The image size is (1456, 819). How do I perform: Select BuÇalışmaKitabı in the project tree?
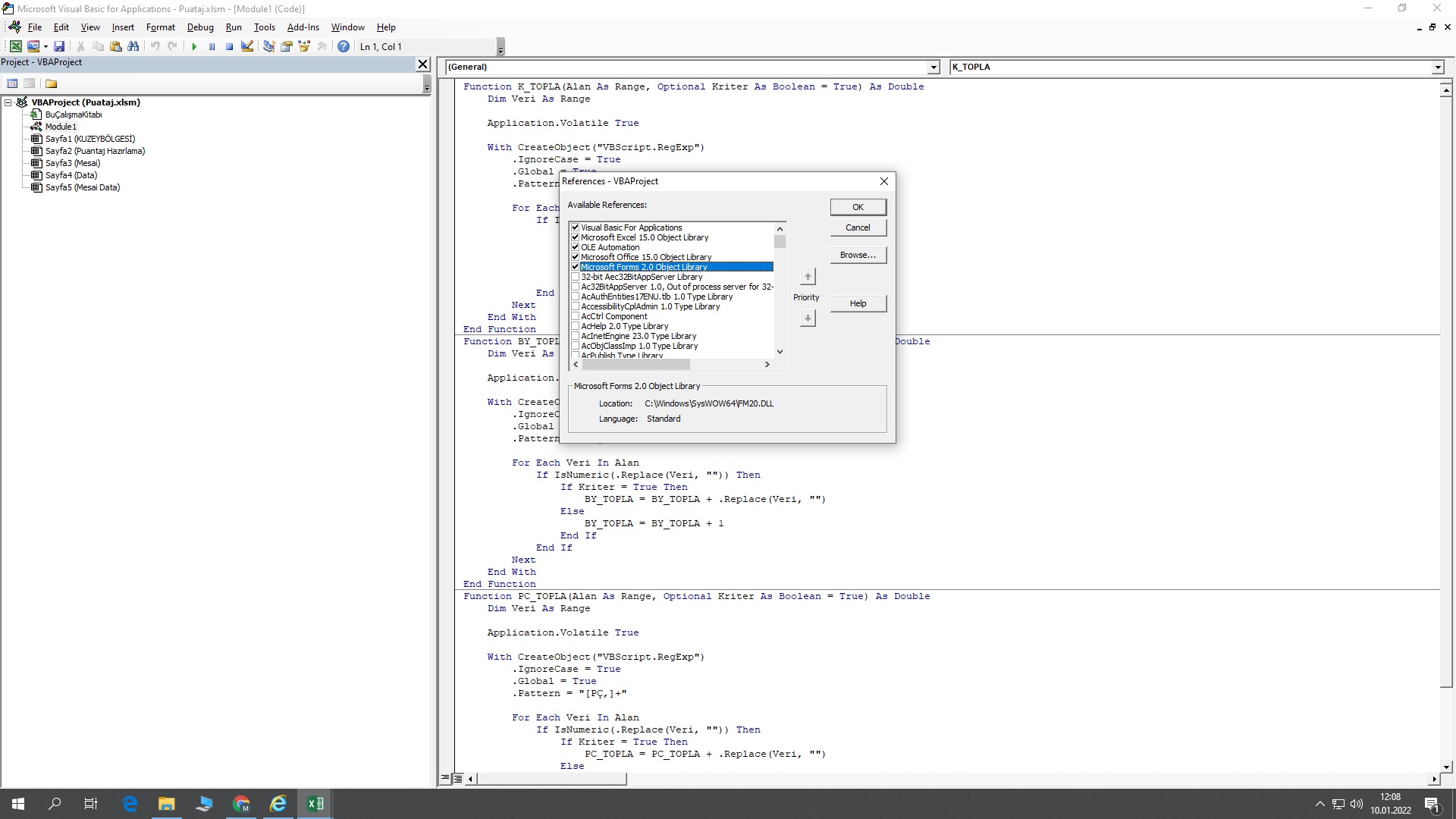tap(73, 115)
